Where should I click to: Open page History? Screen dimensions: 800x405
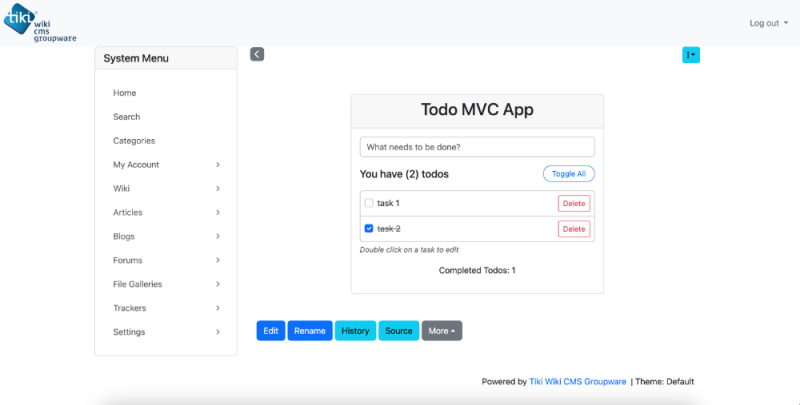tap(355, 331)
